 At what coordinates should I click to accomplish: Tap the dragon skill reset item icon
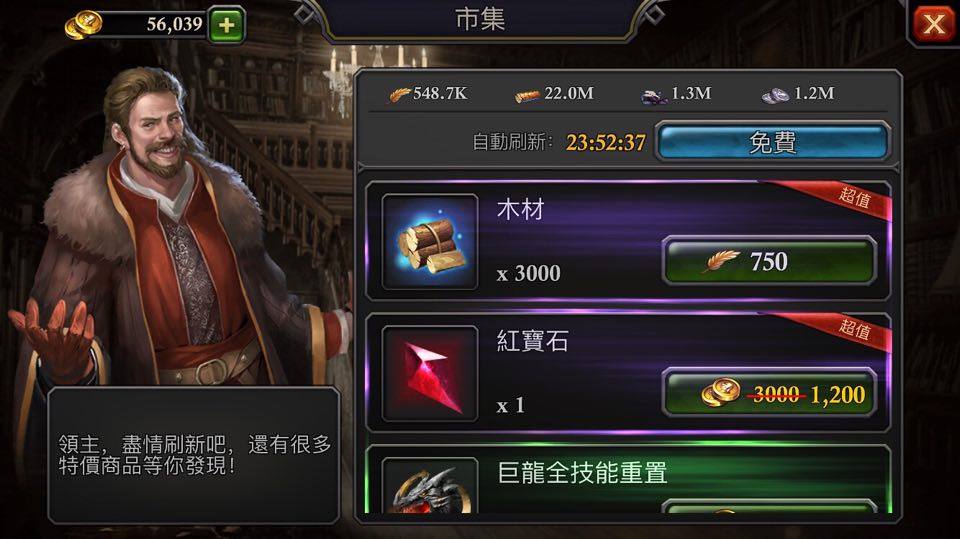430,486
